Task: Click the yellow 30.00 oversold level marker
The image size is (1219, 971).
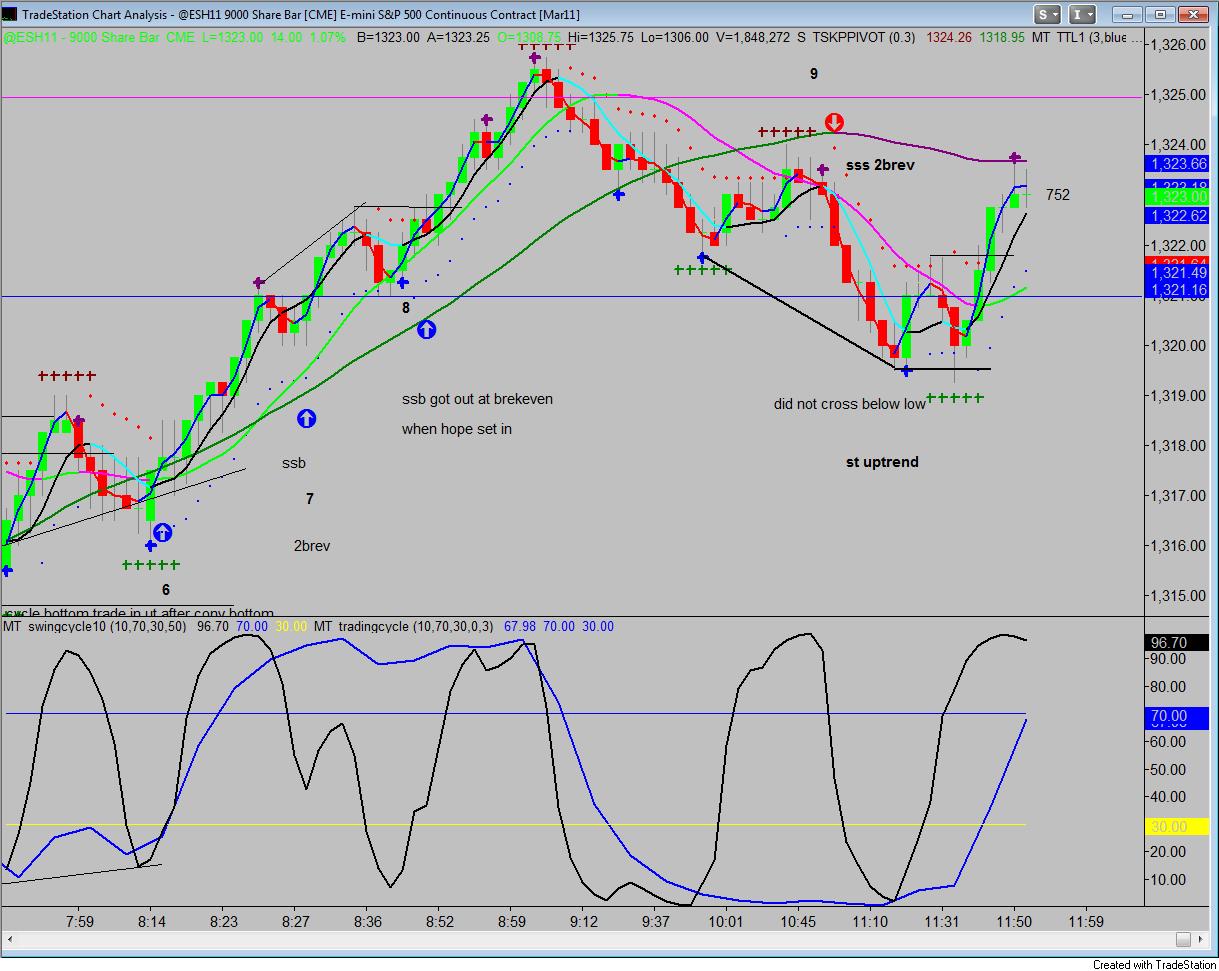Action: (1179, 827)
